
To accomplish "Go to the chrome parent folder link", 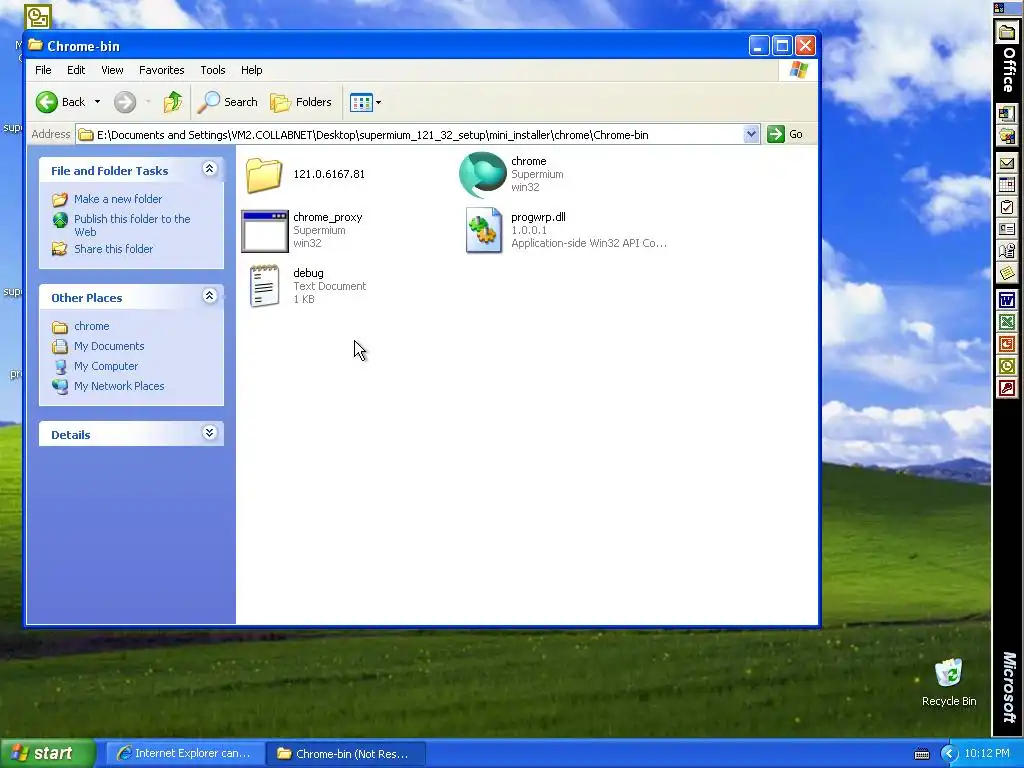I will [91, 326].
